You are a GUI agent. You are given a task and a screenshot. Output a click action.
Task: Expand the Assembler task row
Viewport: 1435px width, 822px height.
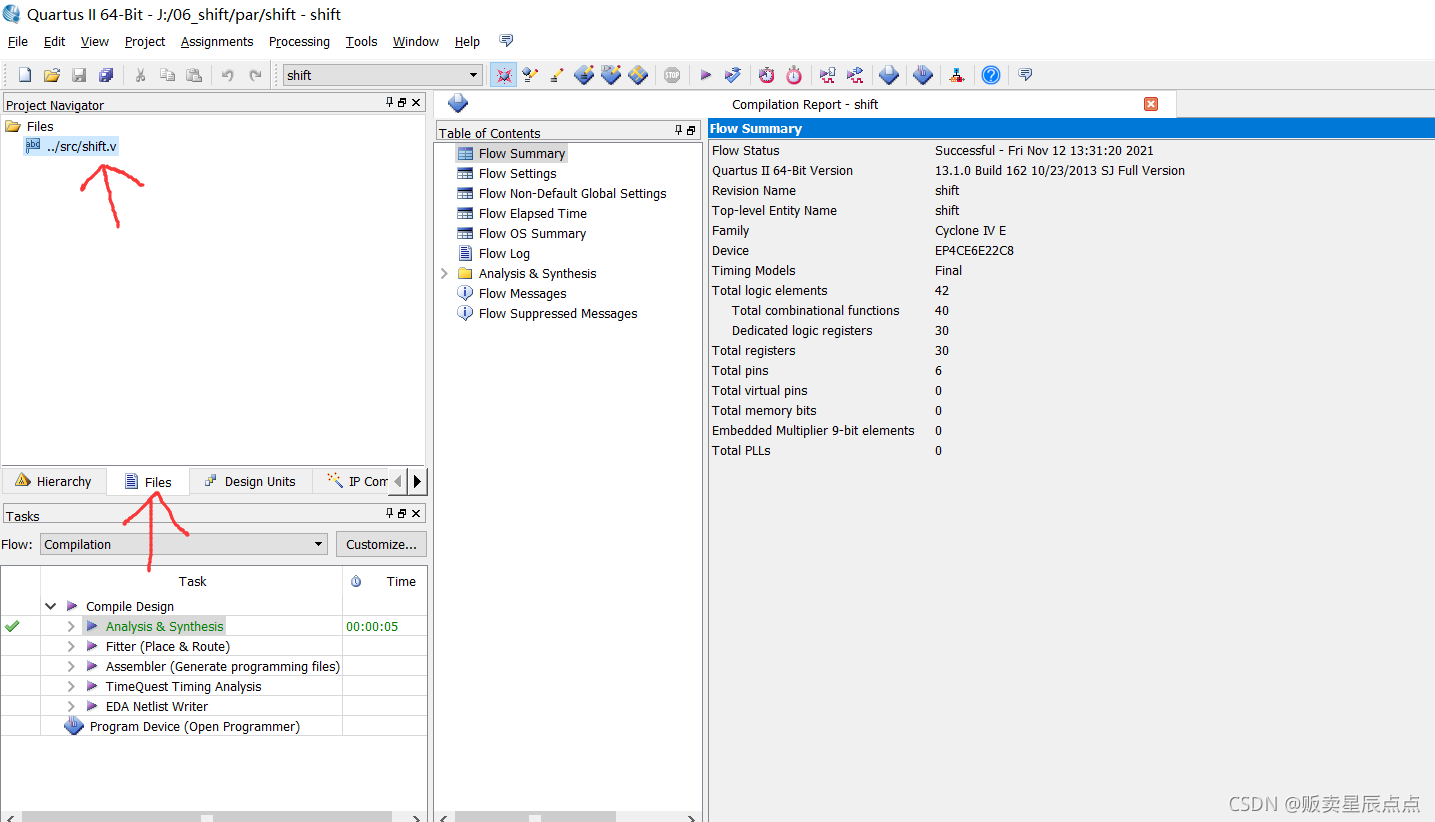71,666
